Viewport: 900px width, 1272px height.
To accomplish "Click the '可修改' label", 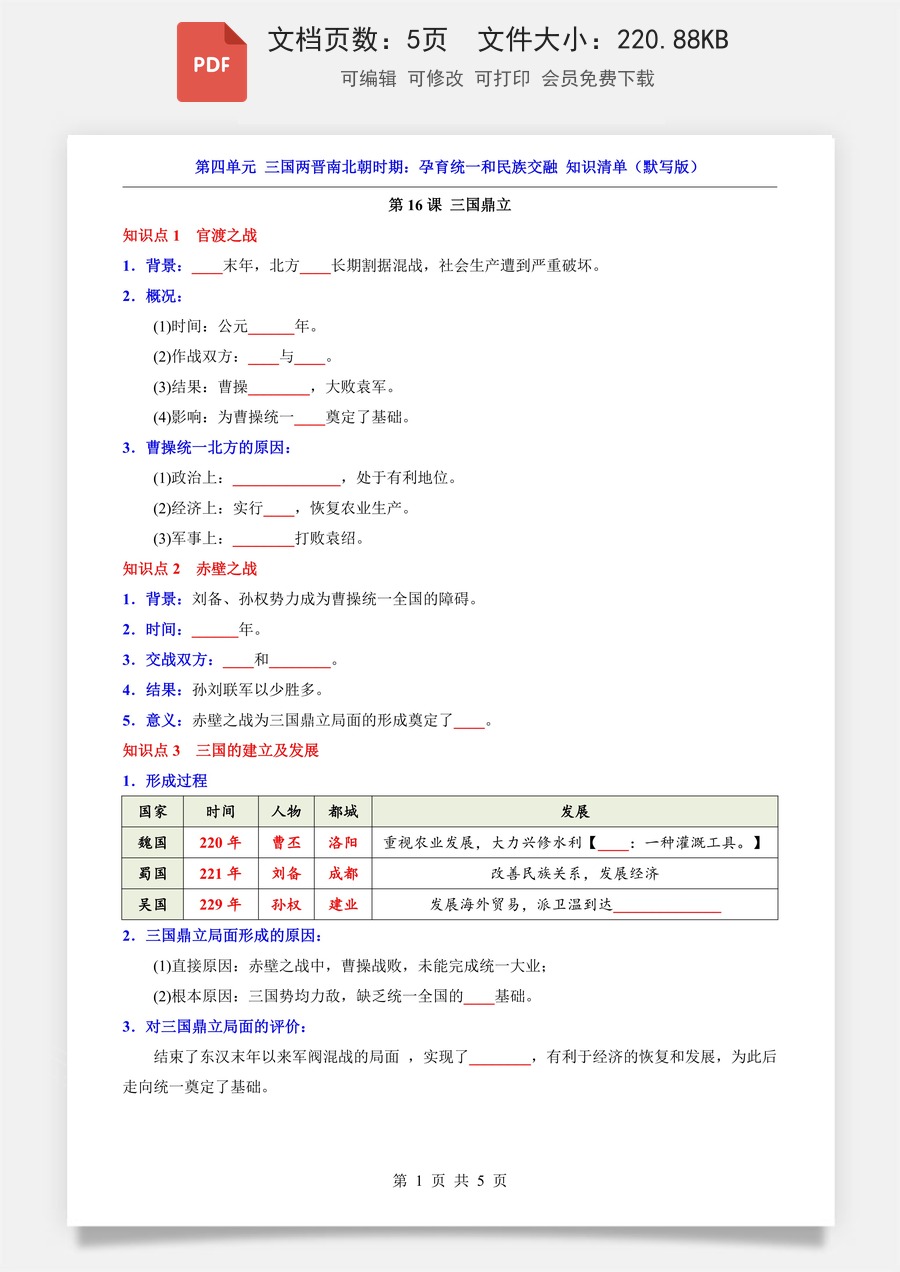I will click(x=435, y=79).
